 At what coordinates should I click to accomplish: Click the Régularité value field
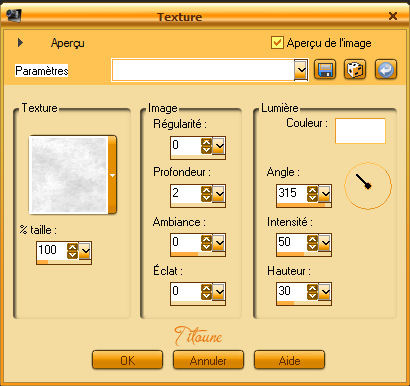[186, 145]
